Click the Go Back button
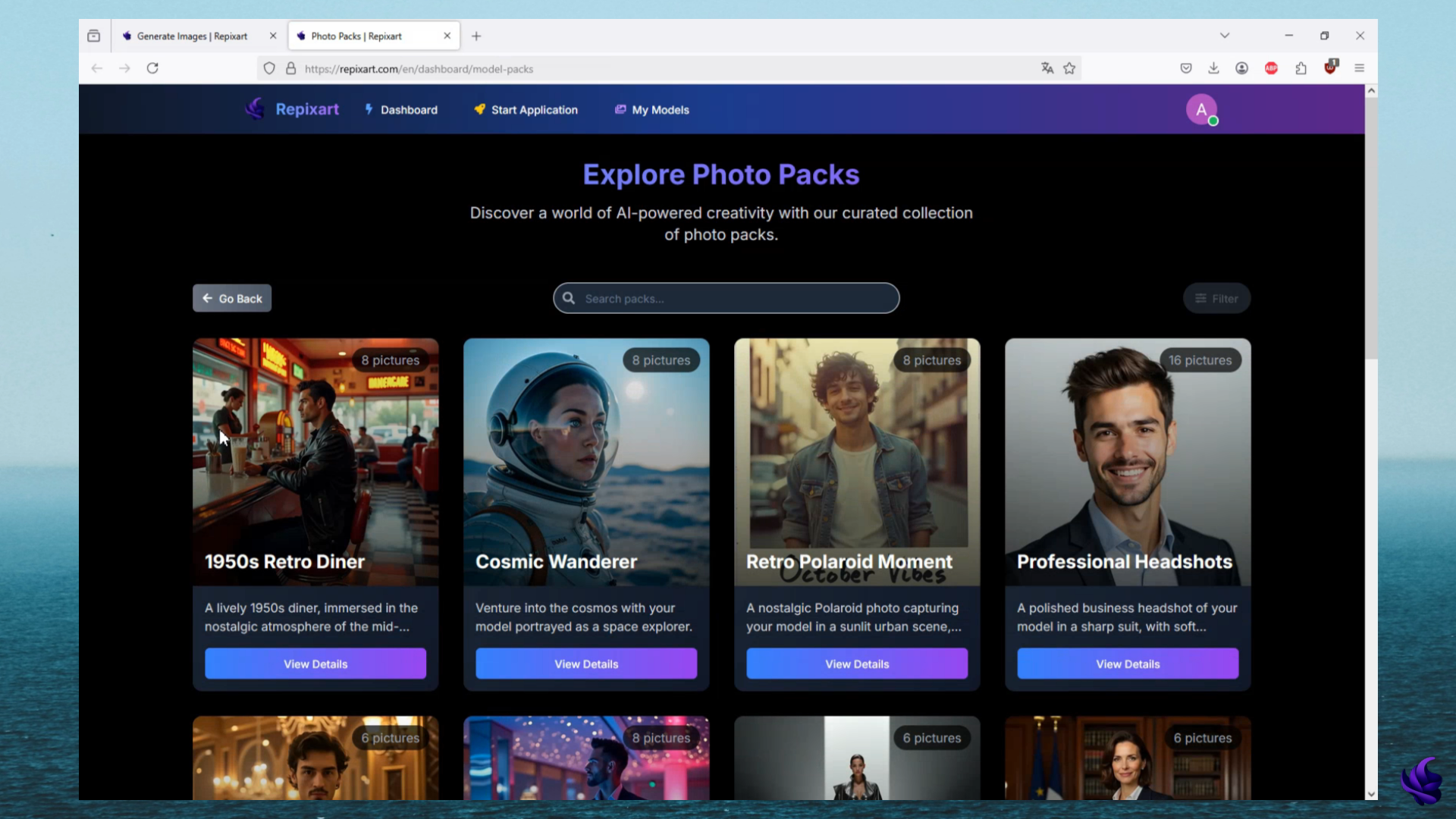The width and height of the screenshot is (1456, 819). [x=232, y=299]
